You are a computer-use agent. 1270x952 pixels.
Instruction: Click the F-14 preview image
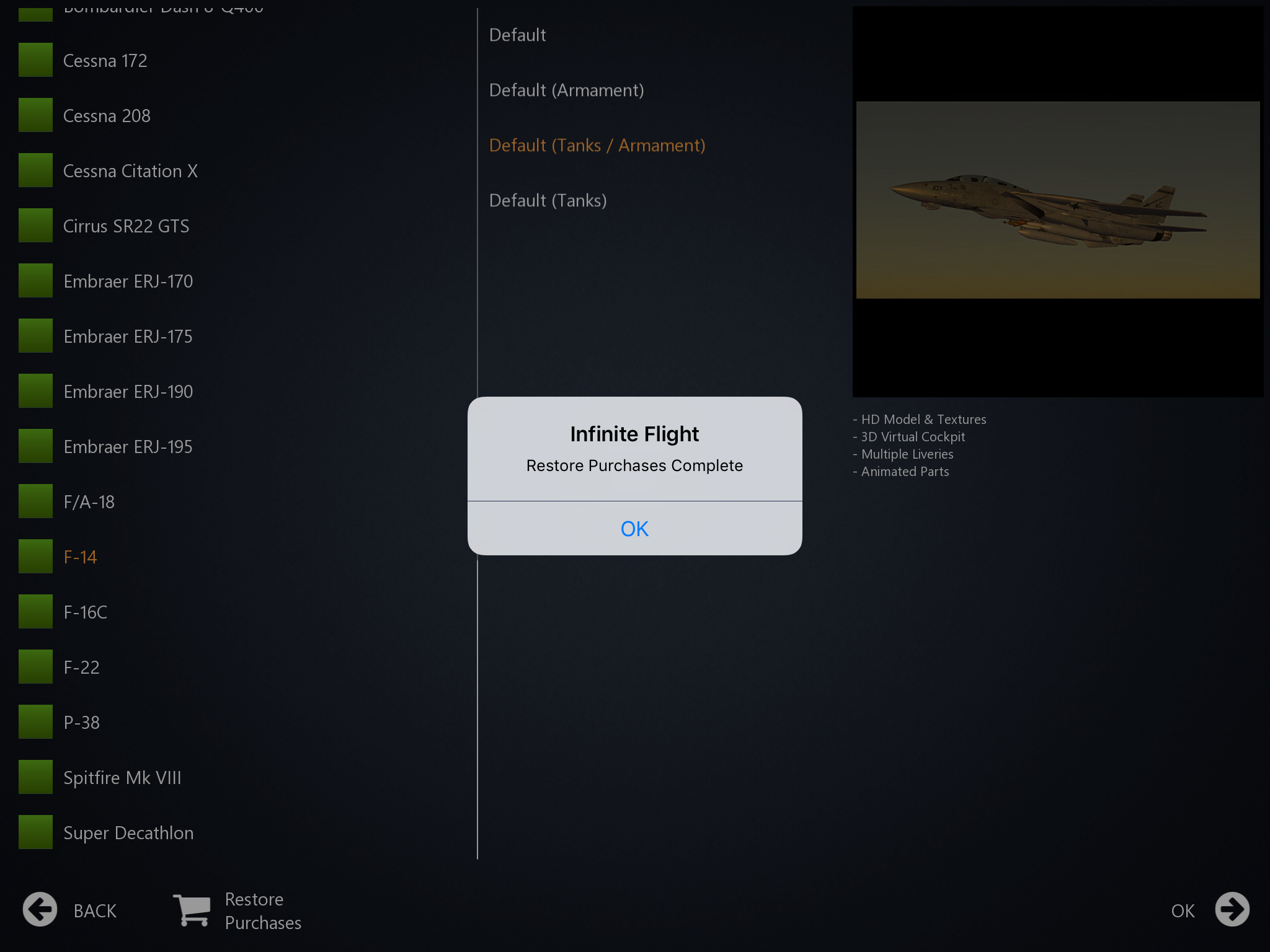pos(1057,200)
